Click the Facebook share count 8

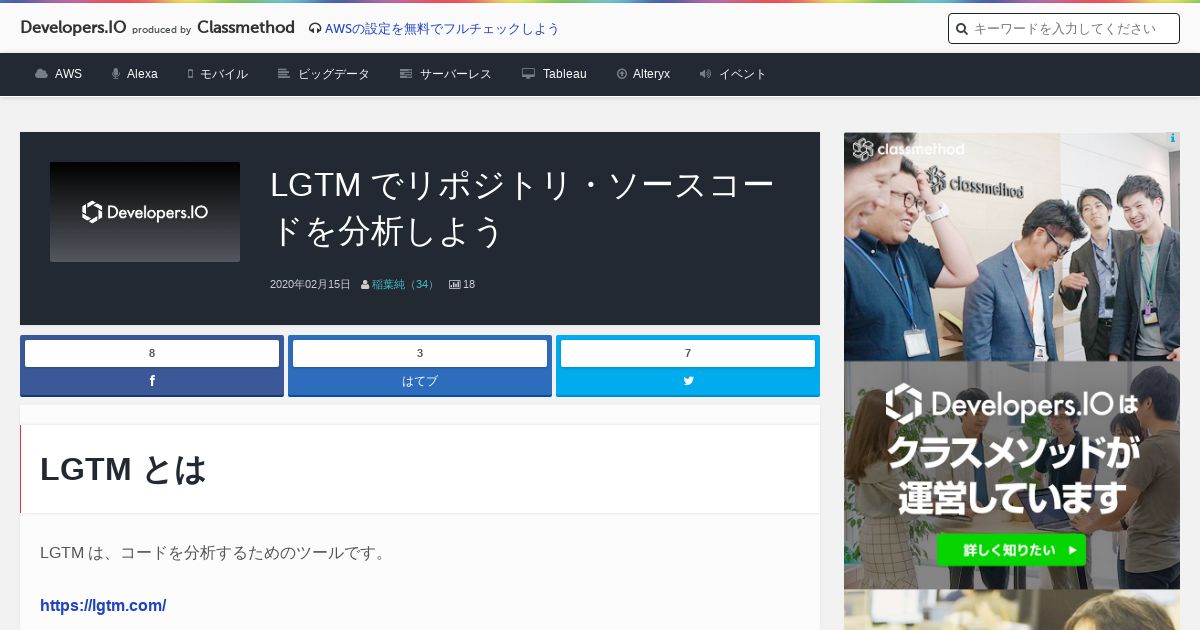pos(152,353)
